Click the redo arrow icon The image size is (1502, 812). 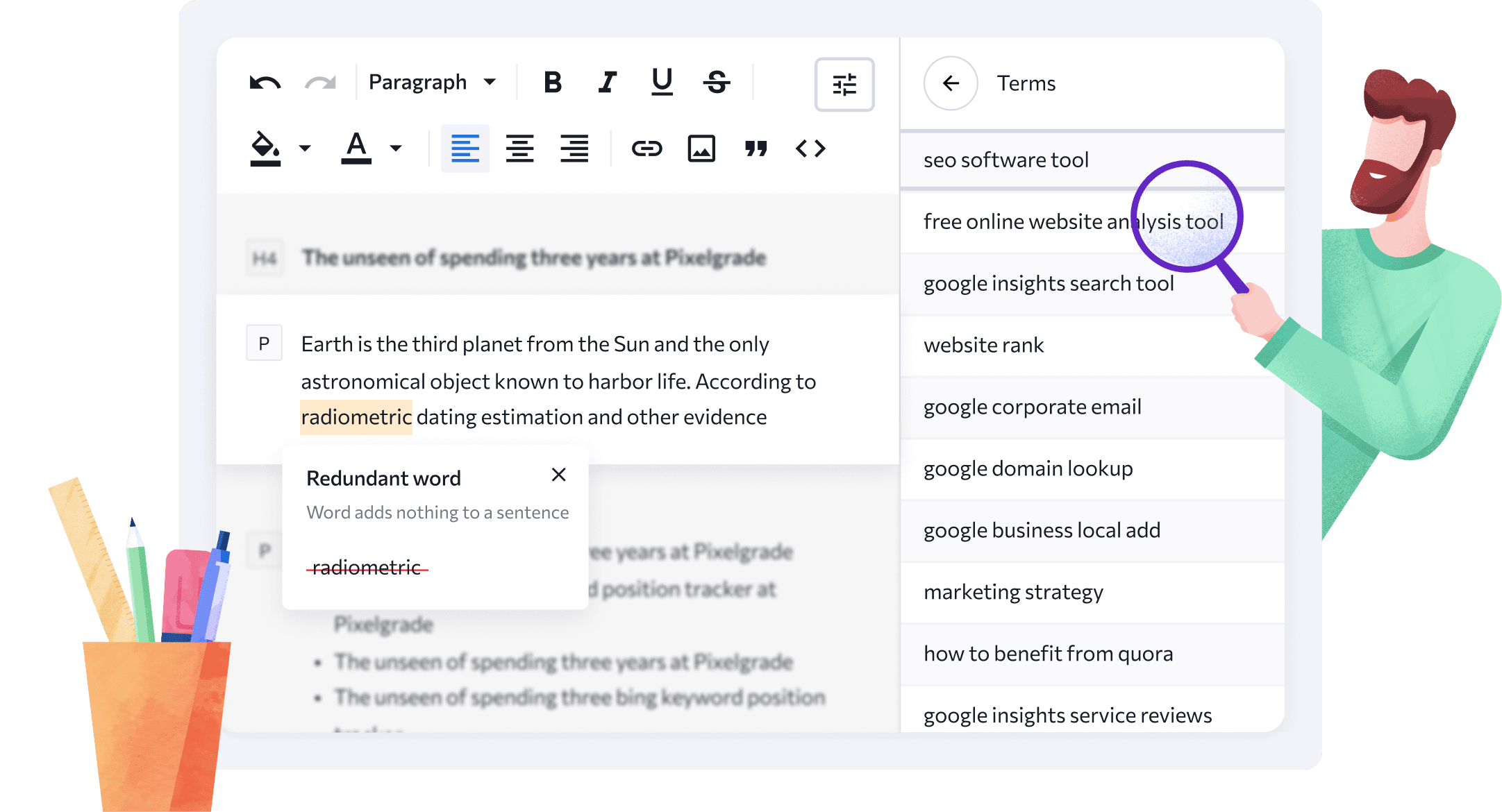pyautogui.click(x=320, y=83)
